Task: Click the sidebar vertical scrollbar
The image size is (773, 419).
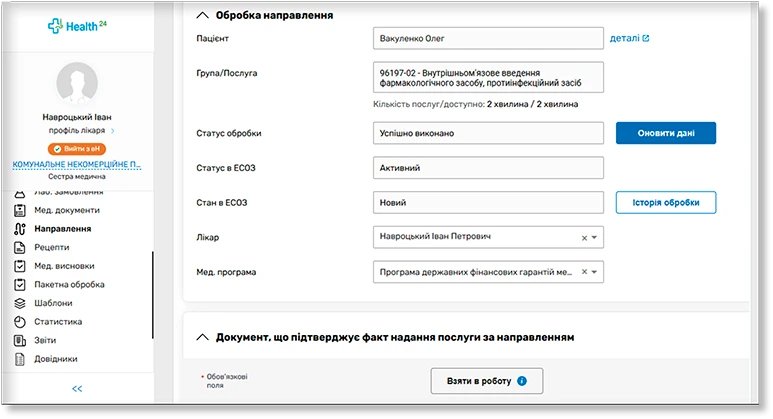Action: (x=153, y=295)
